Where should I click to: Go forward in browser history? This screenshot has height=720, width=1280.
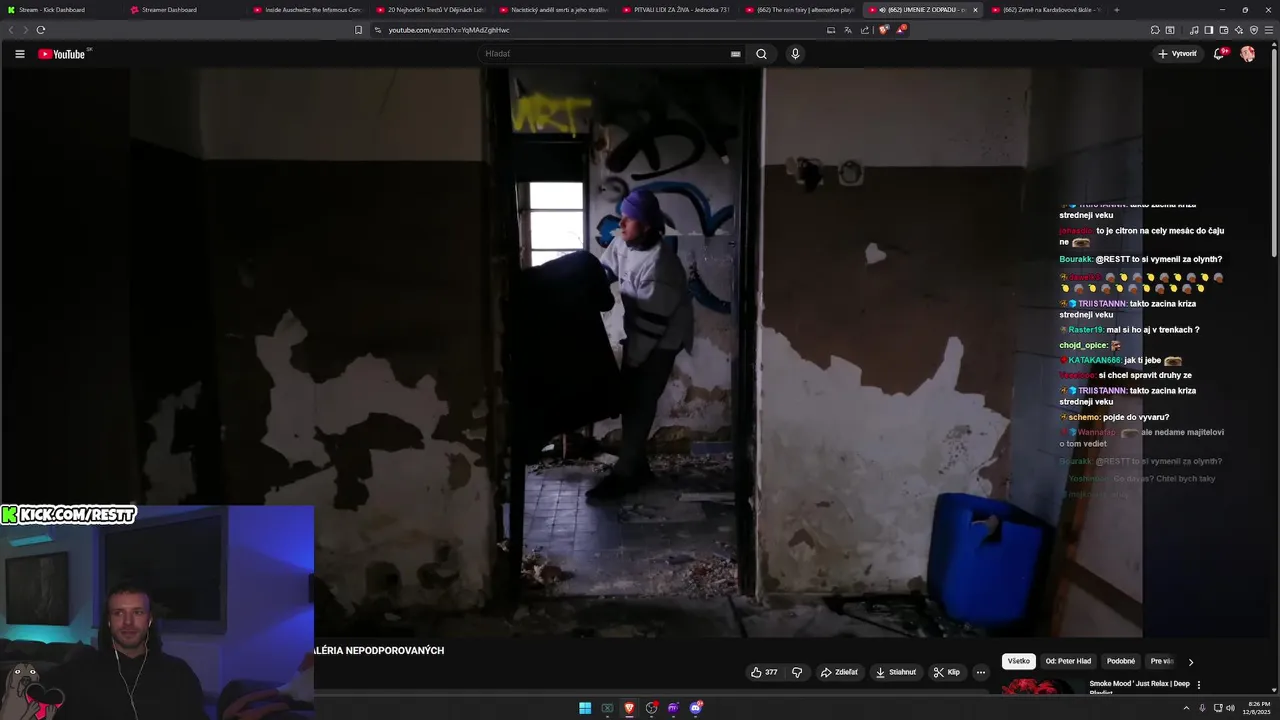[x=24, y=30]
